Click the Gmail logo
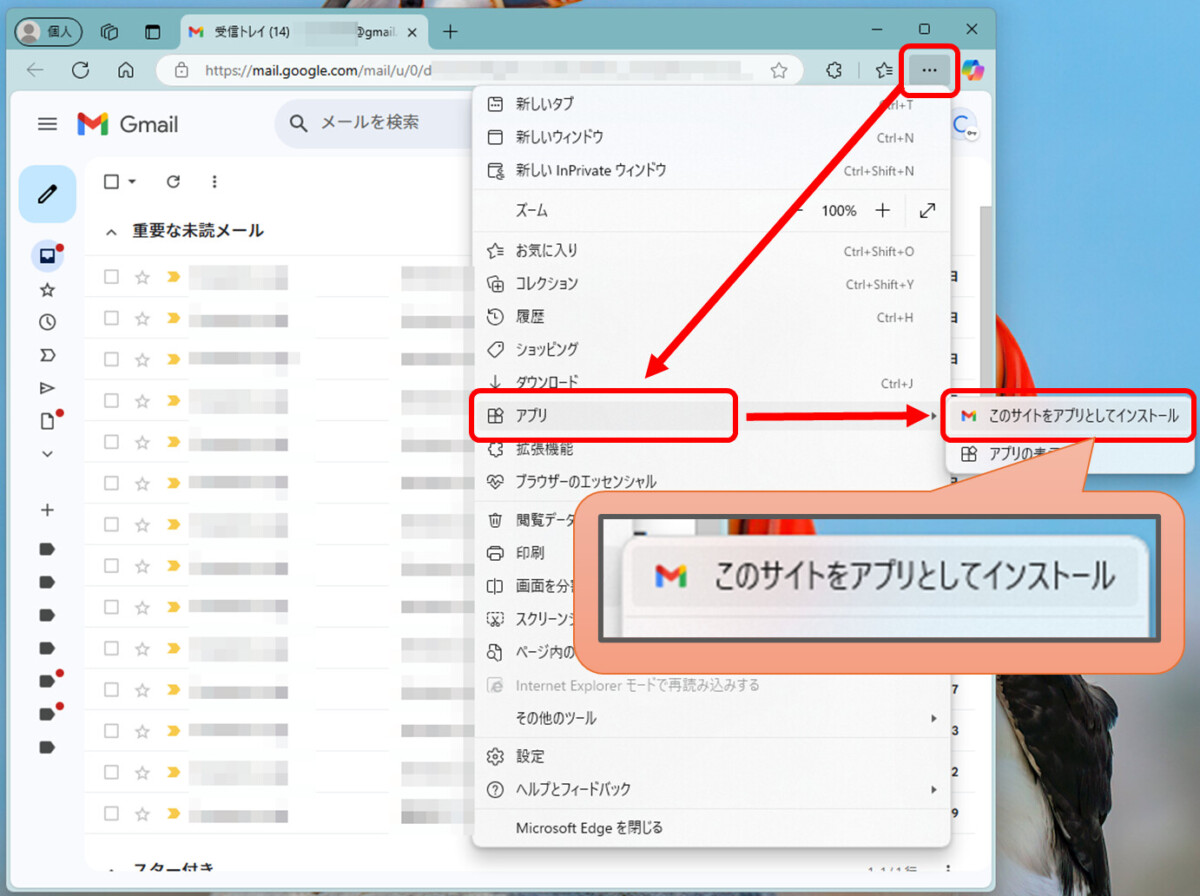 pos(128,124)
